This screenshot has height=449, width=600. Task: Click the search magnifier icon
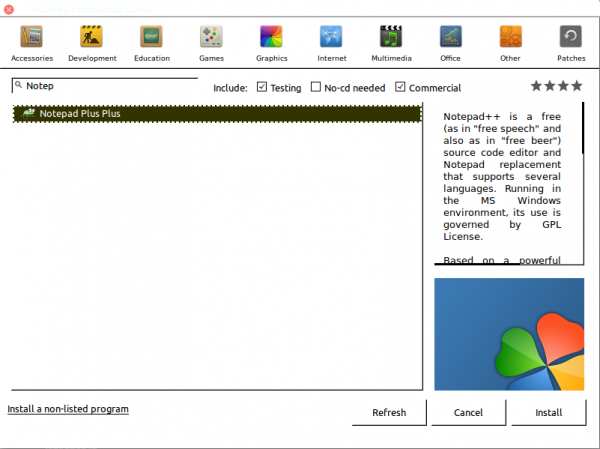pos(18,85)
